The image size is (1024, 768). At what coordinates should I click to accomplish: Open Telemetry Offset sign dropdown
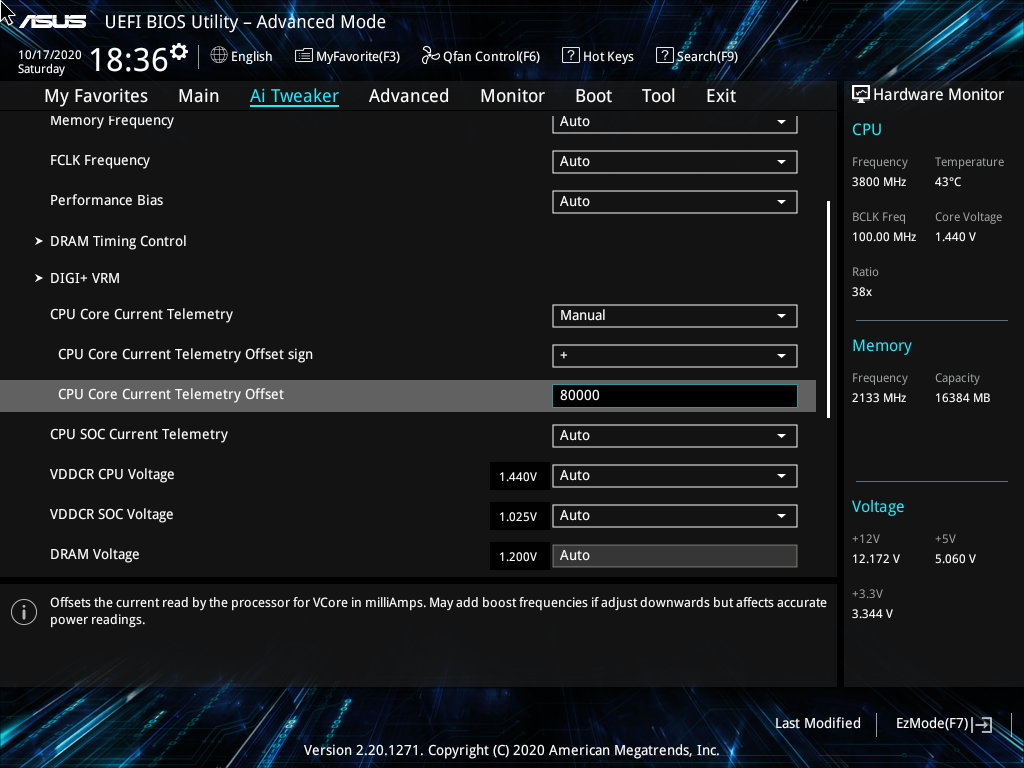(675, 355)
